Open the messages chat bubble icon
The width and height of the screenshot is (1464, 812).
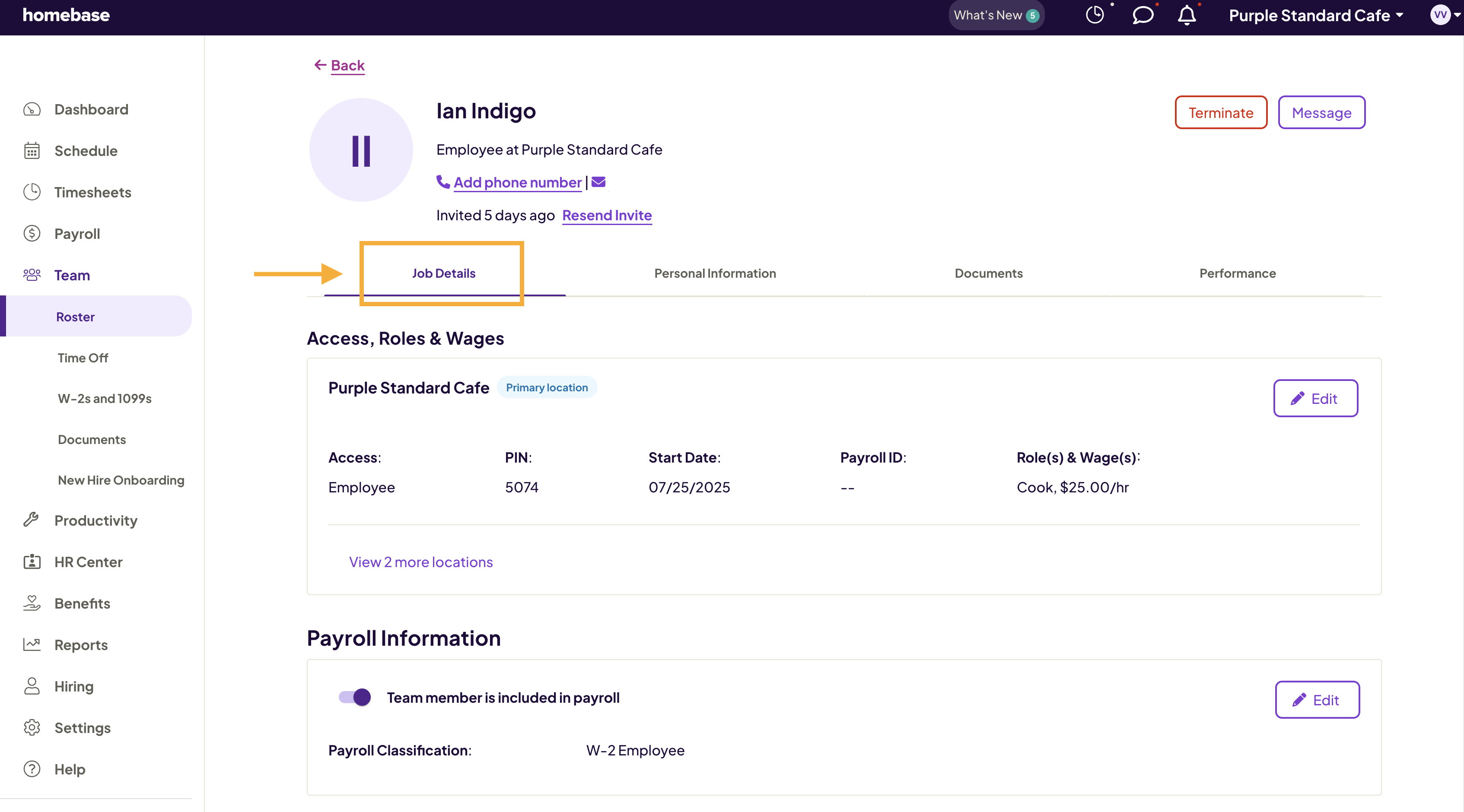[x=1143, y=16]
